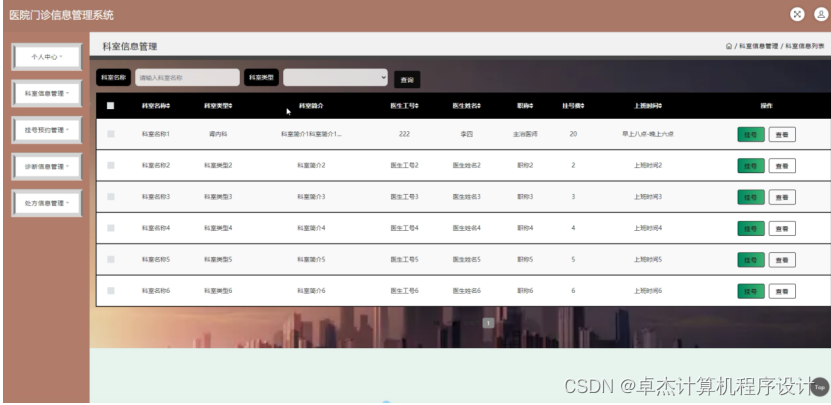Click the 医生工号5 cell

404,259
